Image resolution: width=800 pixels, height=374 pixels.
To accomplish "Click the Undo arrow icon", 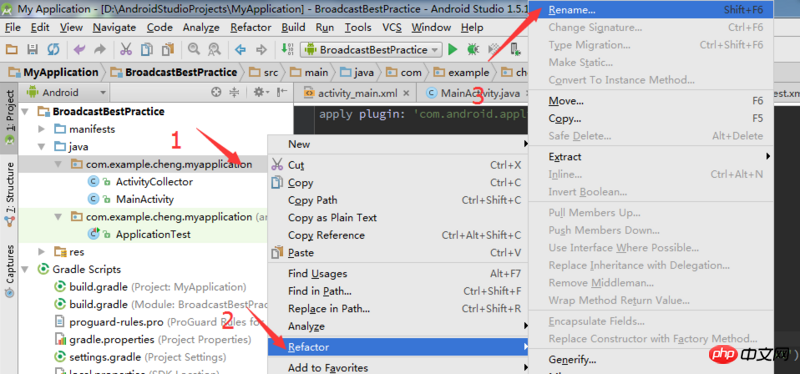I will pyautogui.click(x=80, y=49).
